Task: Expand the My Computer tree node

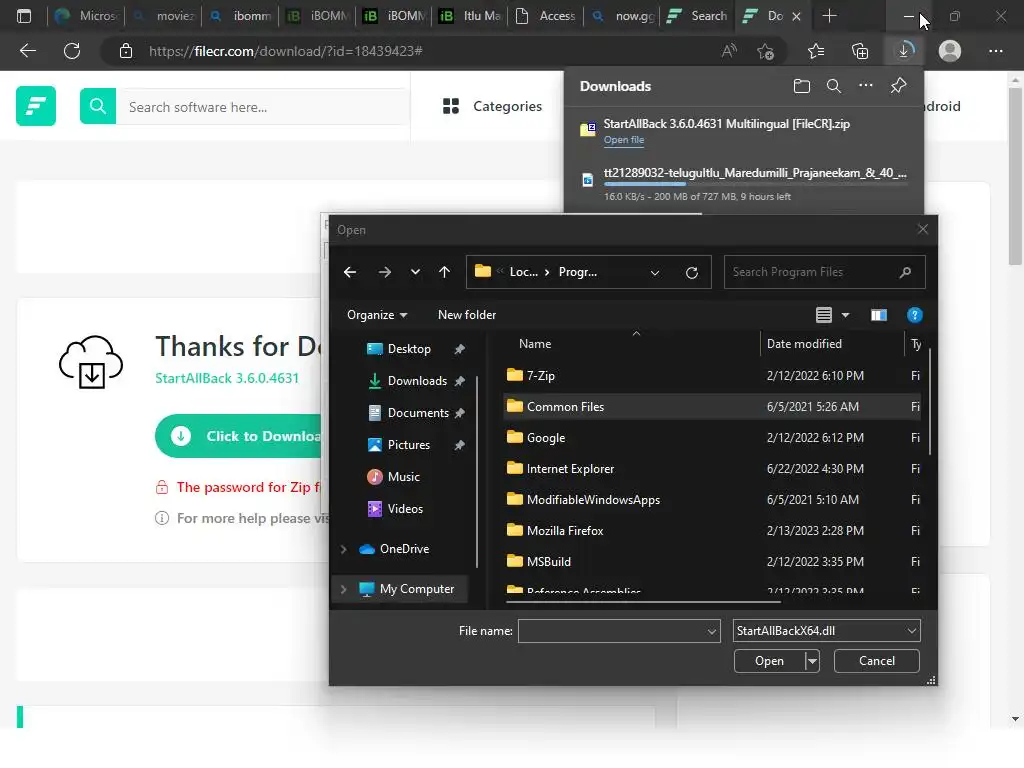Action: 344,589
